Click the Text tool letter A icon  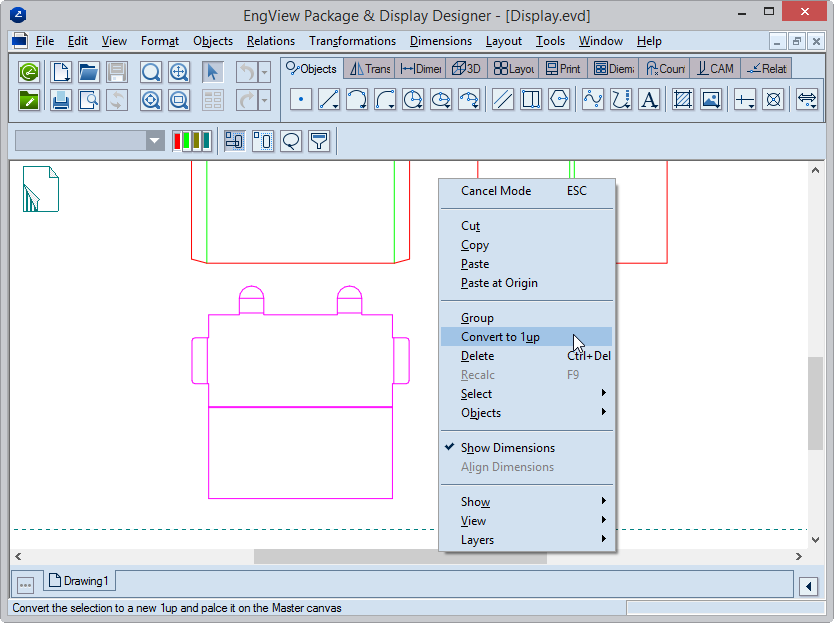coord(649,99)
